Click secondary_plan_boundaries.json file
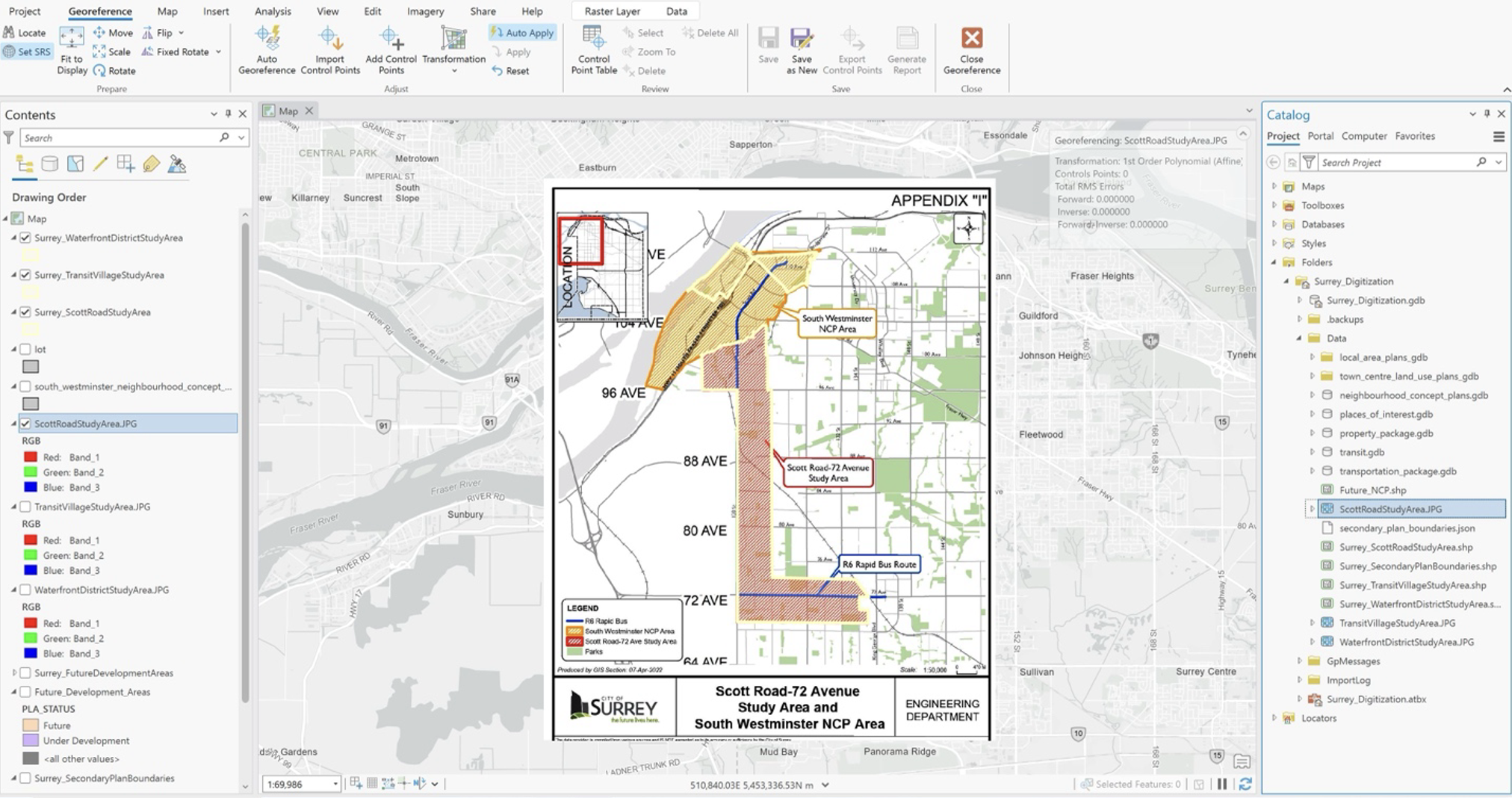Screen dimensions: 1512x798 pyautogui.click(x=1407, y=528)
